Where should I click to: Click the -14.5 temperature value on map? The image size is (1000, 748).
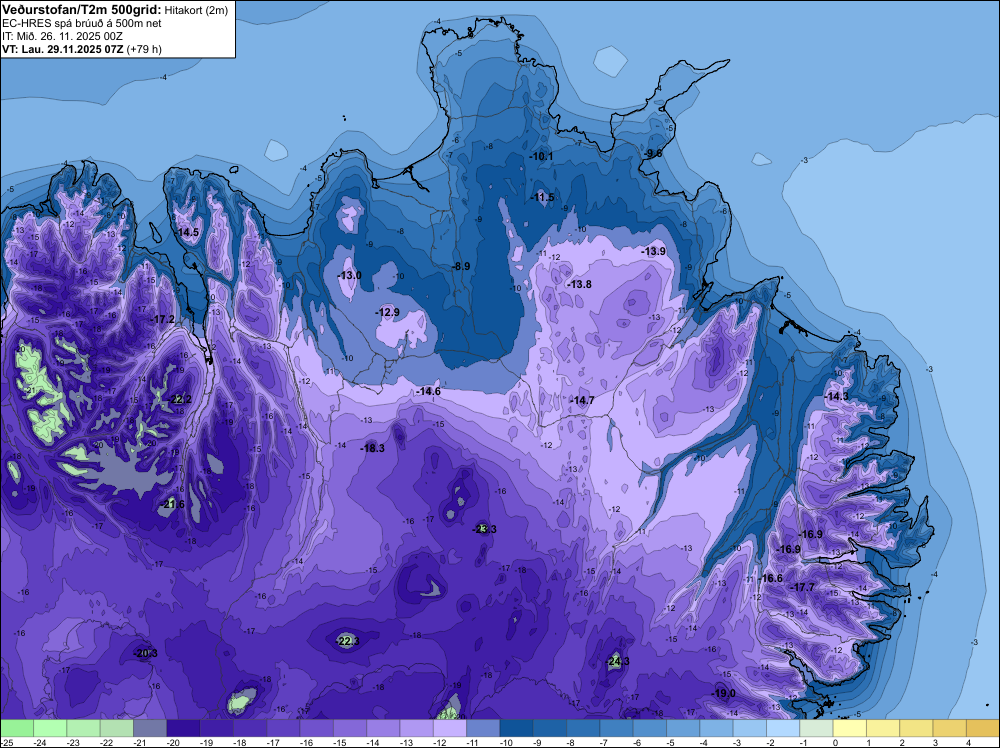(188, 232)
